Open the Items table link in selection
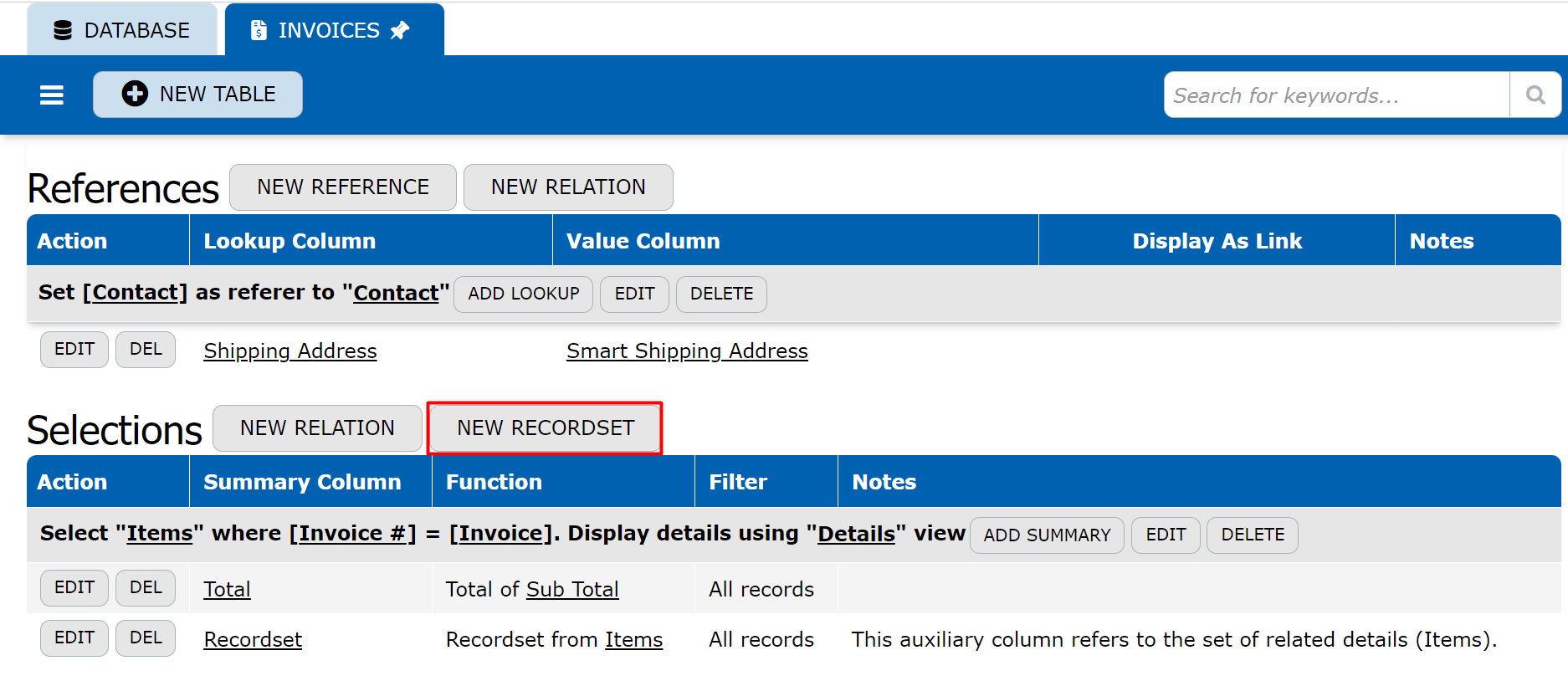The height and width of the screenshot is (681, 1568). [x=160, y=534]
